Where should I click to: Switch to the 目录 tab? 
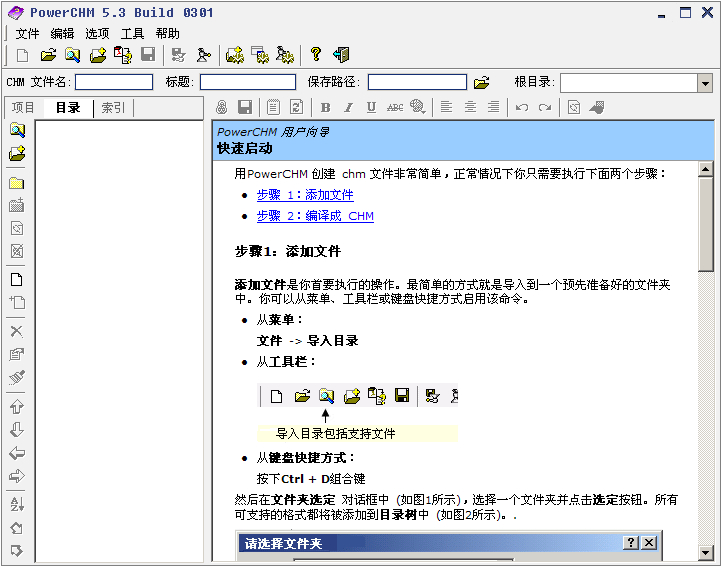pyautogui.click(x=68, y=108)
